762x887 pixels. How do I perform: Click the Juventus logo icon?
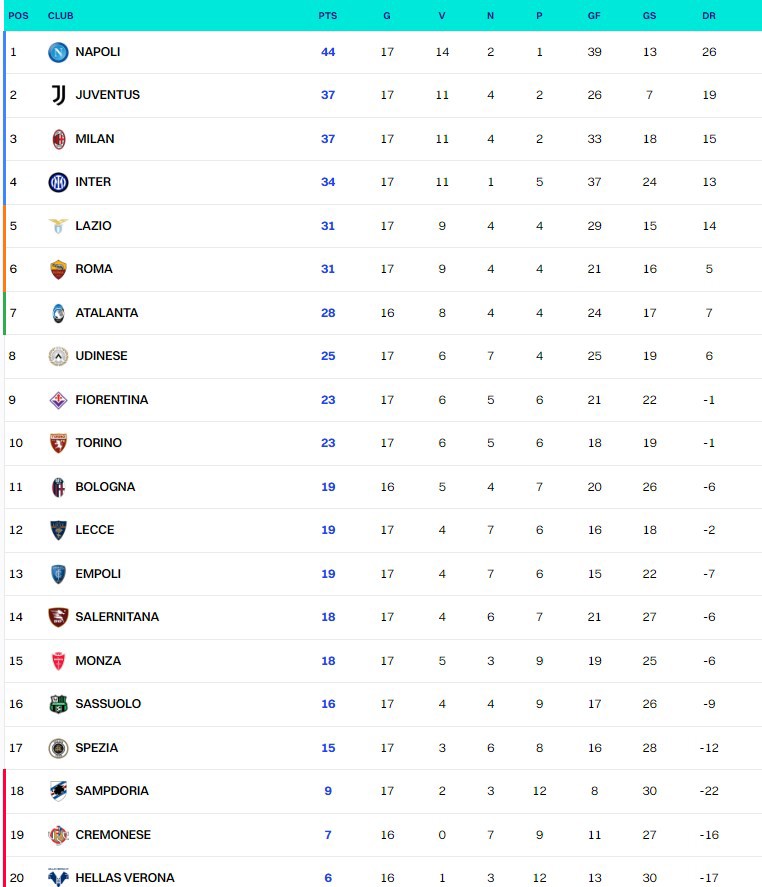(x=58, y=95)
